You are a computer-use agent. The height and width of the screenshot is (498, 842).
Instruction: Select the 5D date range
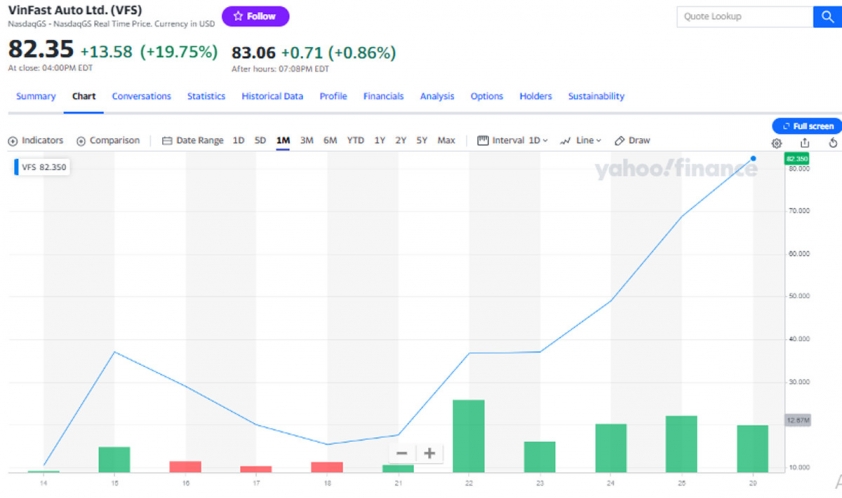coord(260,140)
